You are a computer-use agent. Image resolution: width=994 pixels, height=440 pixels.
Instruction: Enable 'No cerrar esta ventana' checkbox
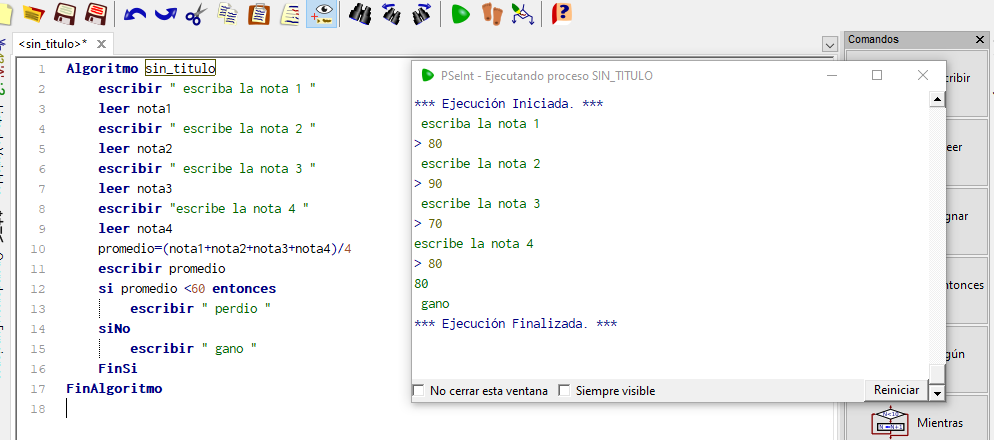pos(420,391)
